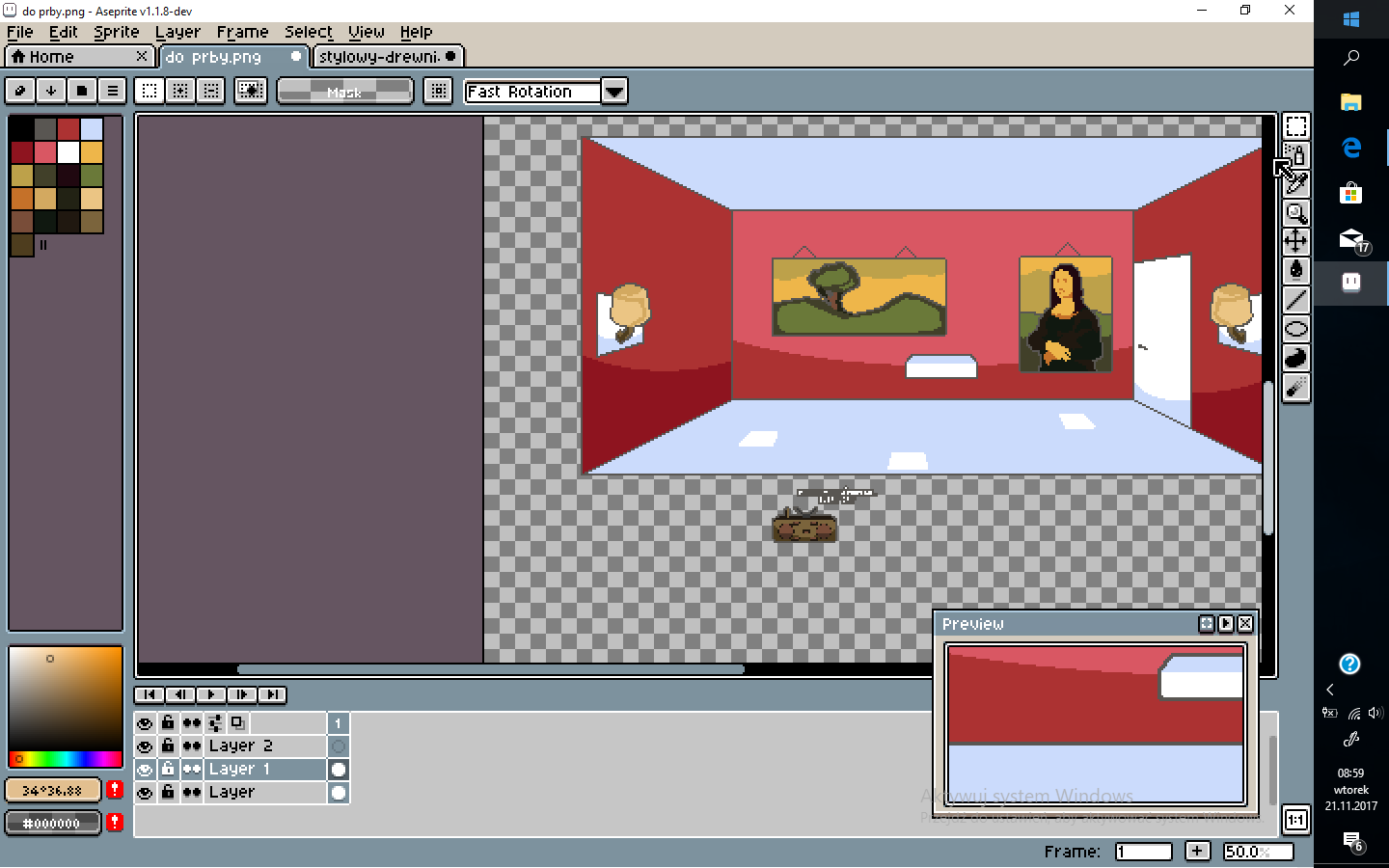Play the animation from timeline controls
This screenshot has height=868, width=1389.
point(211,694)
